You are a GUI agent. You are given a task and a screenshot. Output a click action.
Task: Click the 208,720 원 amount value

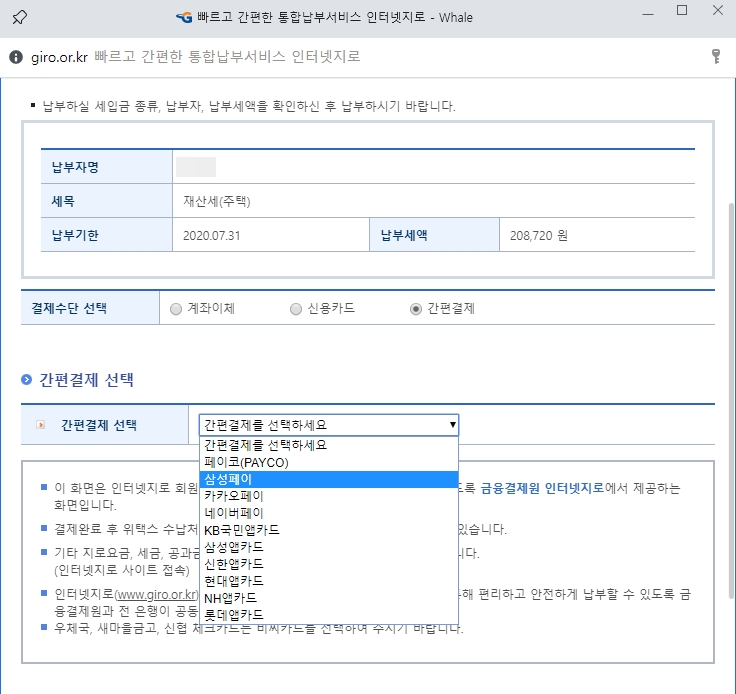point(597,235)
